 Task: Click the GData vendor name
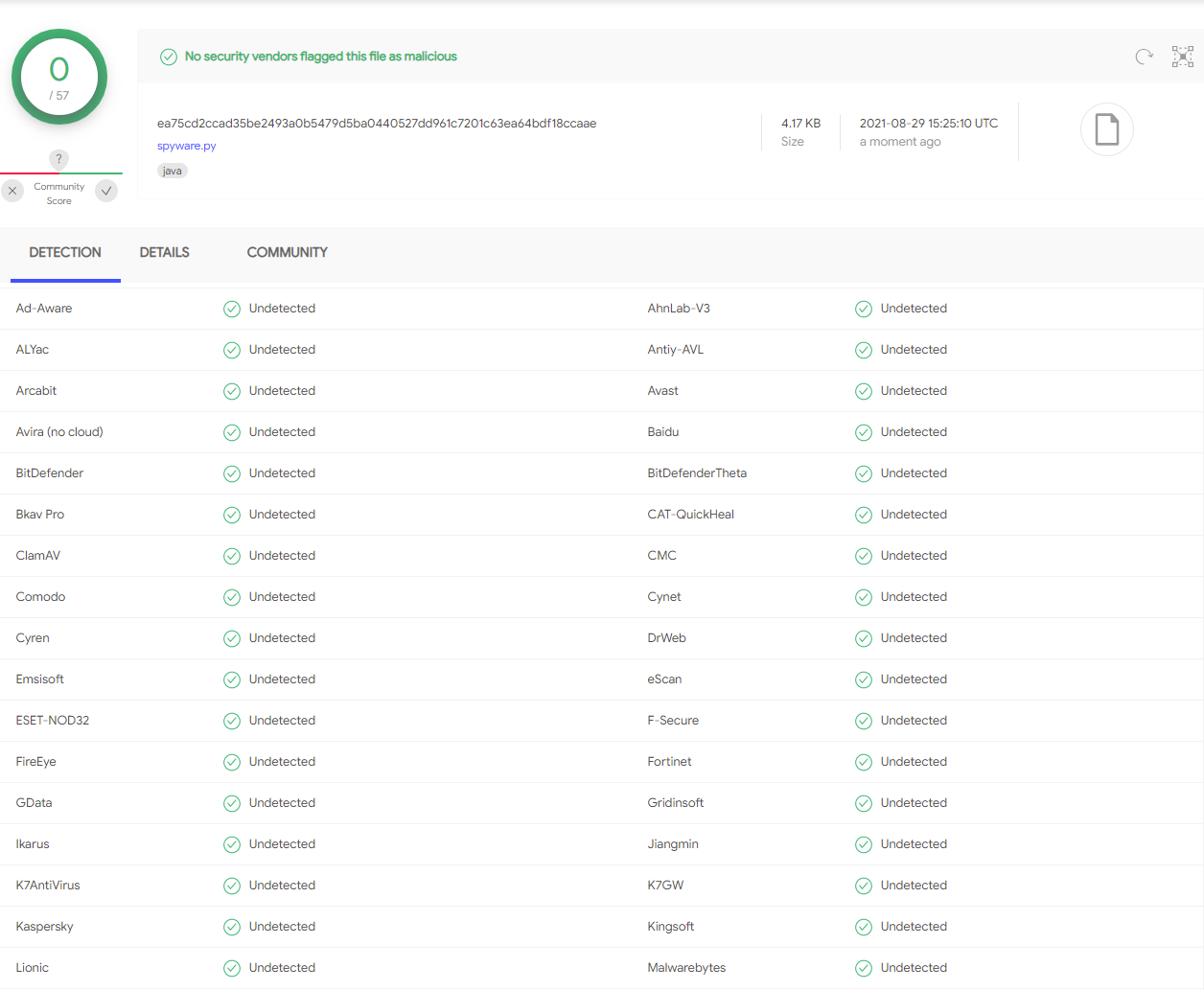coord(35,803)
